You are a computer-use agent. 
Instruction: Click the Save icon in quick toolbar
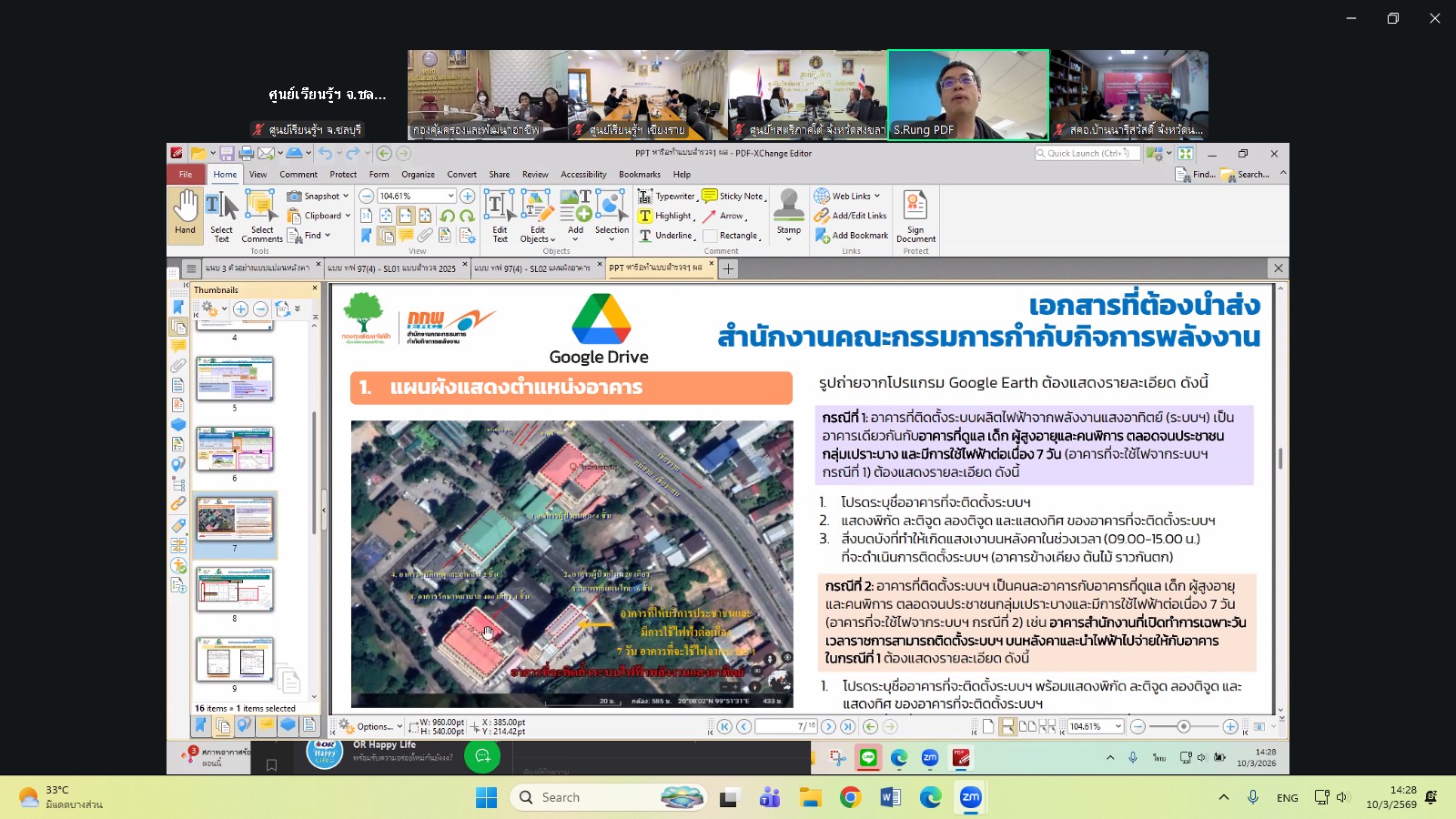tap(227, 154)
